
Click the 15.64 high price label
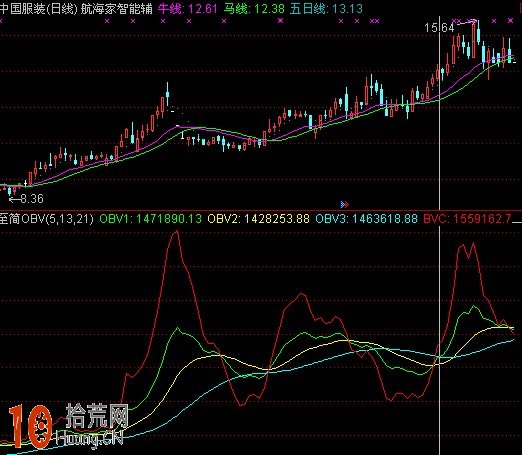tap(439, 28)
